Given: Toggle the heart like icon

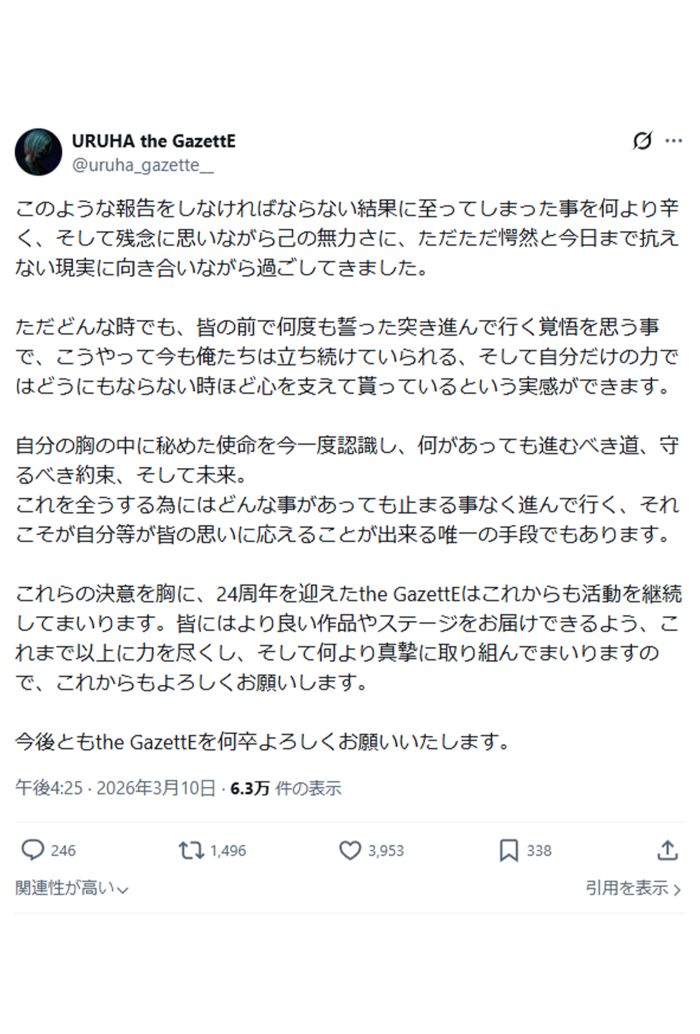Looking at the screenshot, I should [x=349, y=850].
